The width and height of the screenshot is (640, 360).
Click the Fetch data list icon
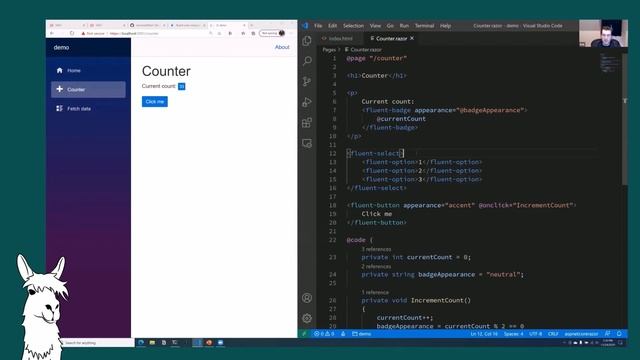pyautogui.click(x=60, y=108)
